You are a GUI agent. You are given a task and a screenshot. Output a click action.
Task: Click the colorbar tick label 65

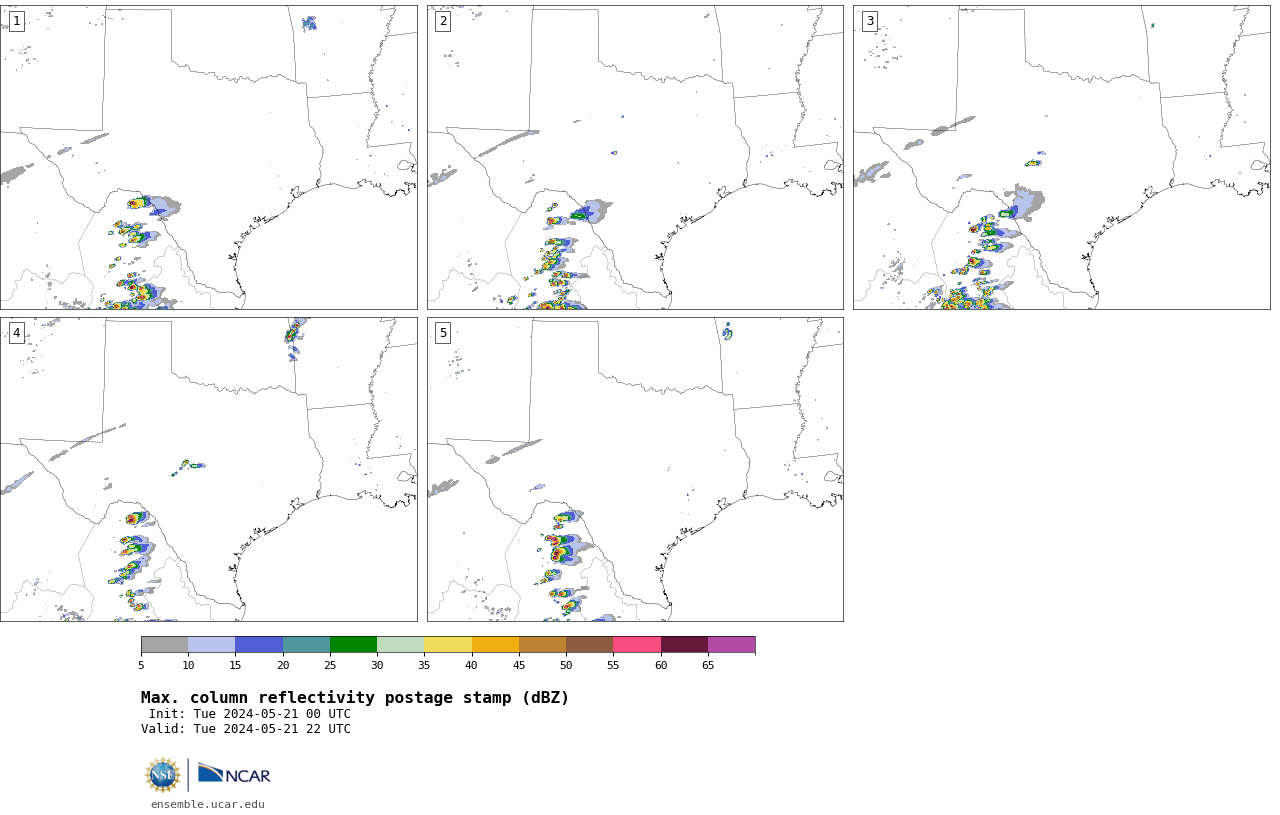[708, 665]
